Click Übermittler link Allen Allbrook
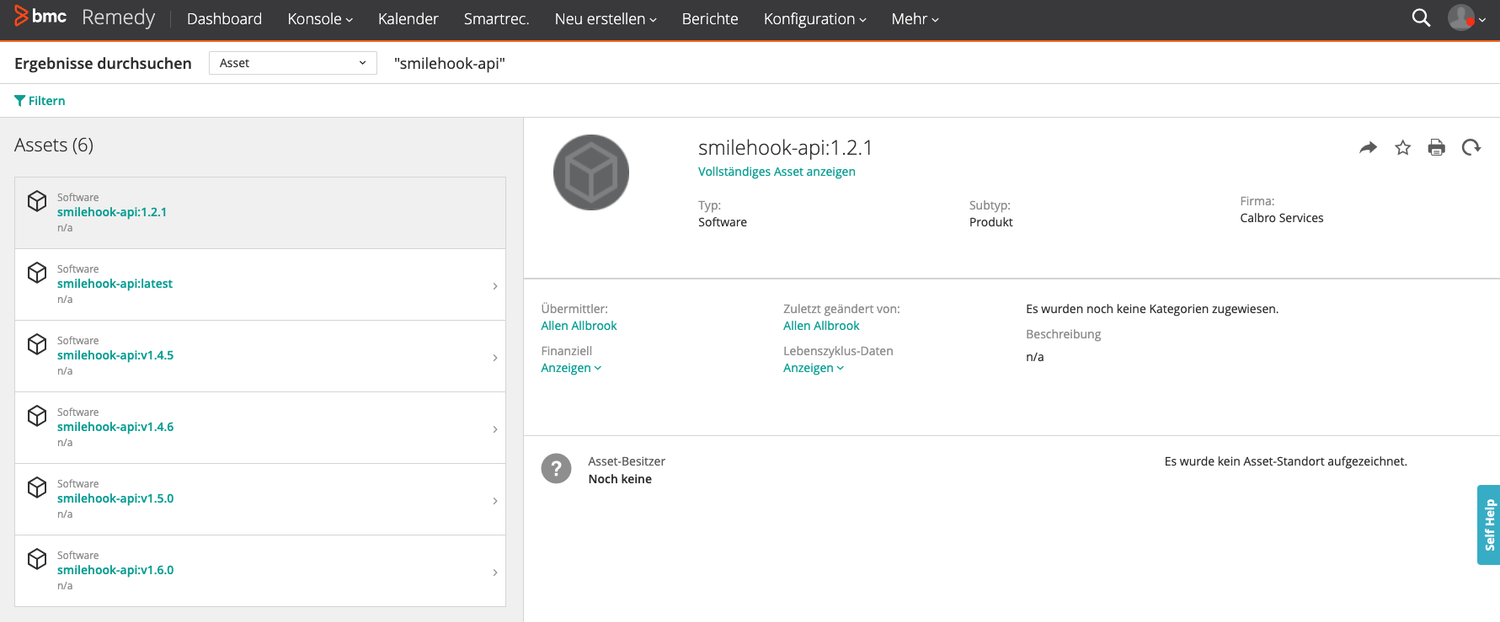1500x622 pixels. (579, 326)
